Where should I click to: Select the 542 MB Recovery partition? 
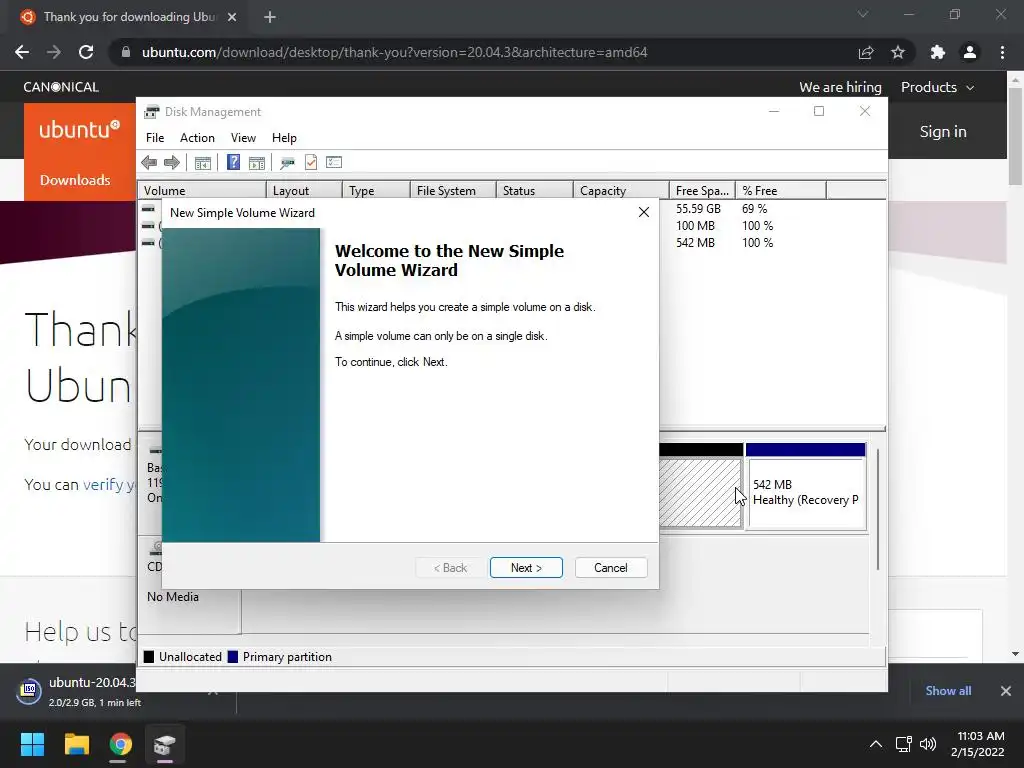point(806,492)
